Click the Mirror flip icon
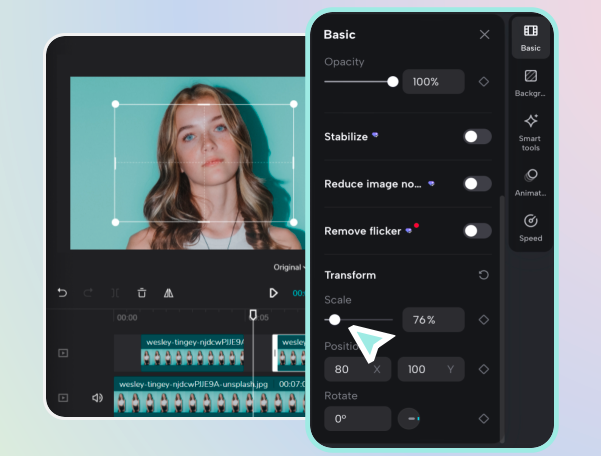This screenshot has height=456, width=601. click(169, 293)
